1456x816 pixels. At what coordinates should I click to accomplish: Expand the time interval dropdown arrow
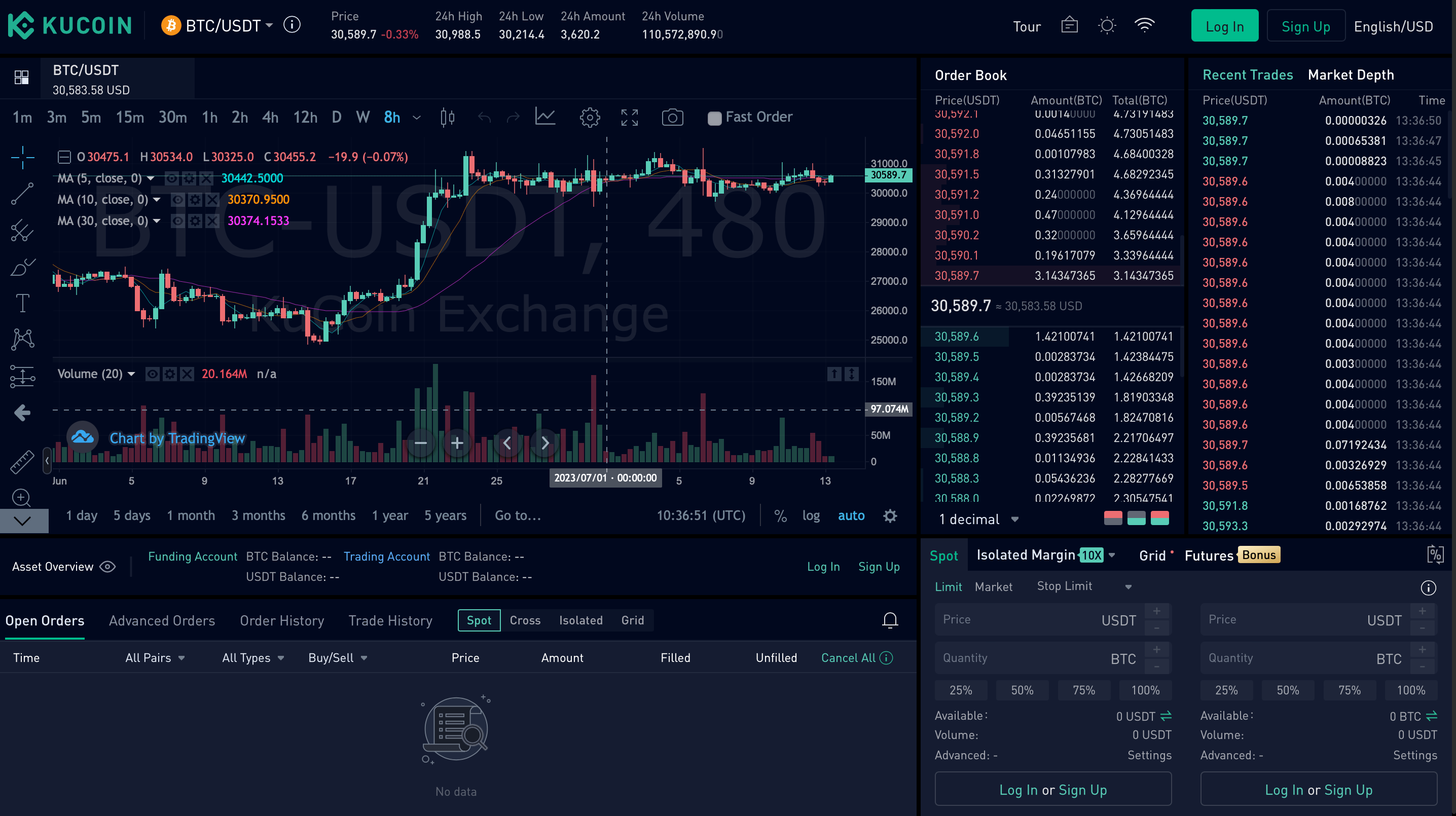click(x=417, y=118)
